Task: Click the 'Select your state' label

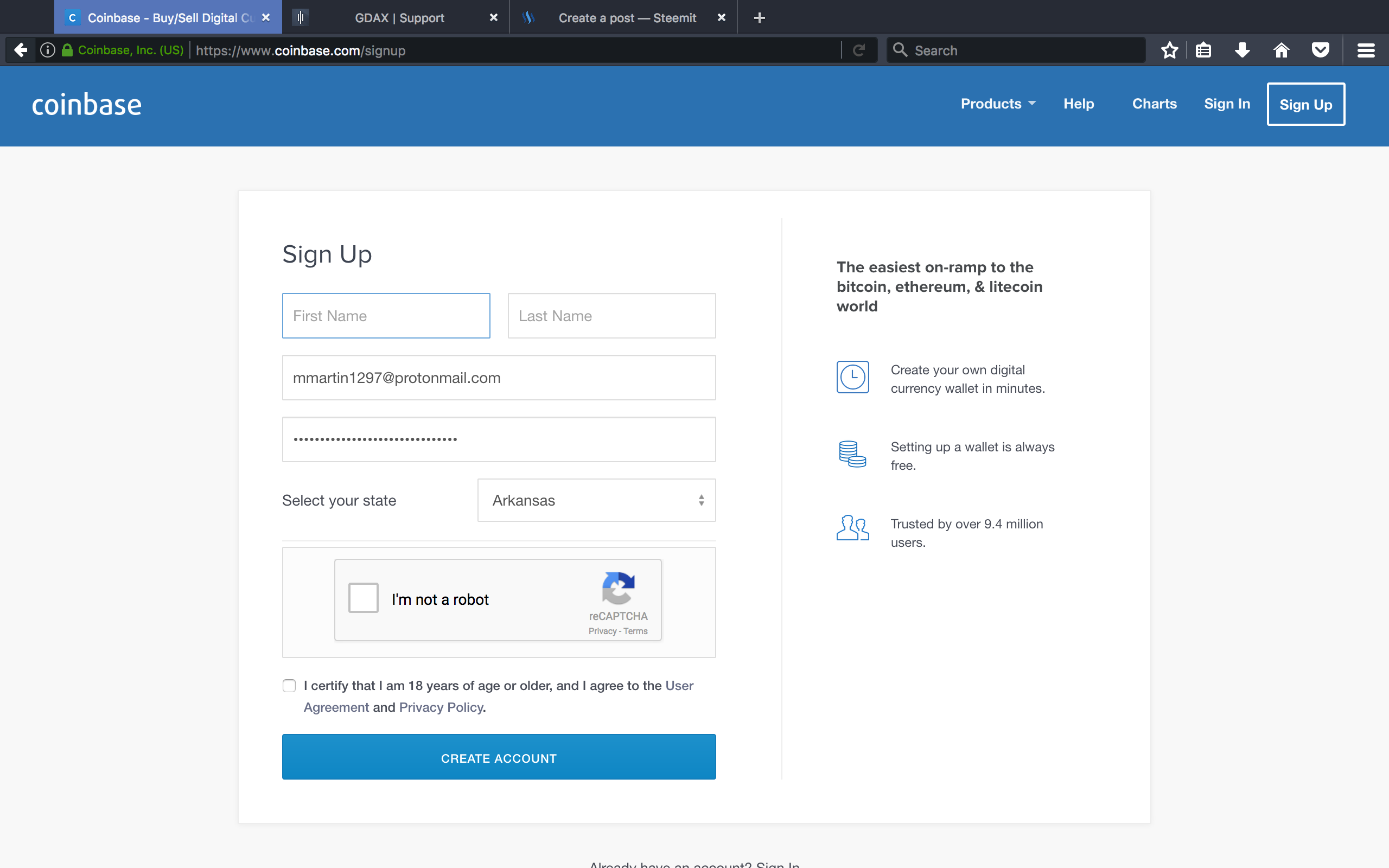Action: click(339, 501)
